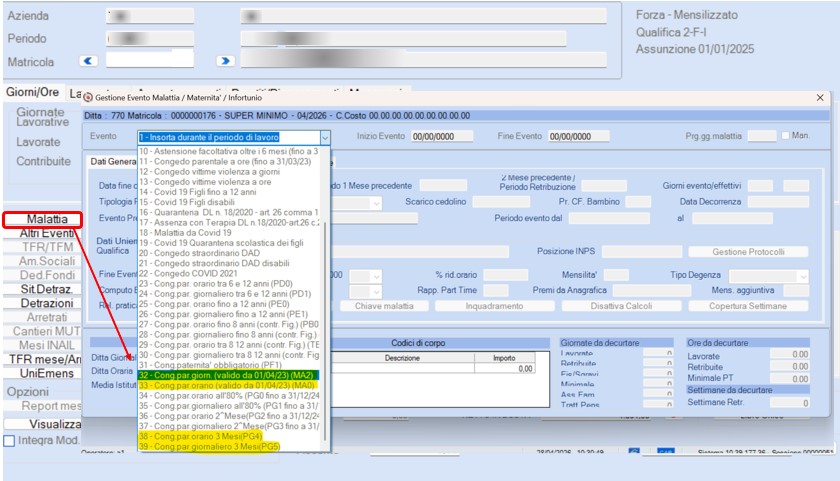Image resolution: width=840 pixels, height=481 pixels.
Task: Select '39 - Cong.par.giornaliero 3 Mesi(PG5)'
Action: tap(228, 446)
